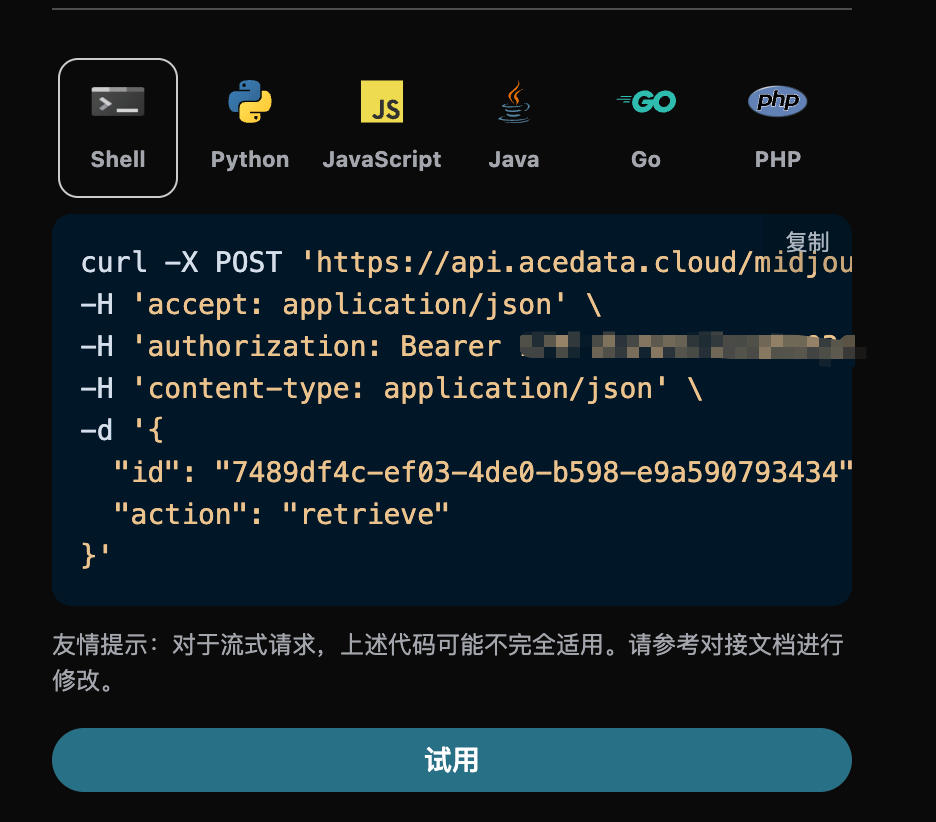Viewport: 936px width, 822px height.
Task: Click the content-type application/json header line
Action: click(392, 389)
